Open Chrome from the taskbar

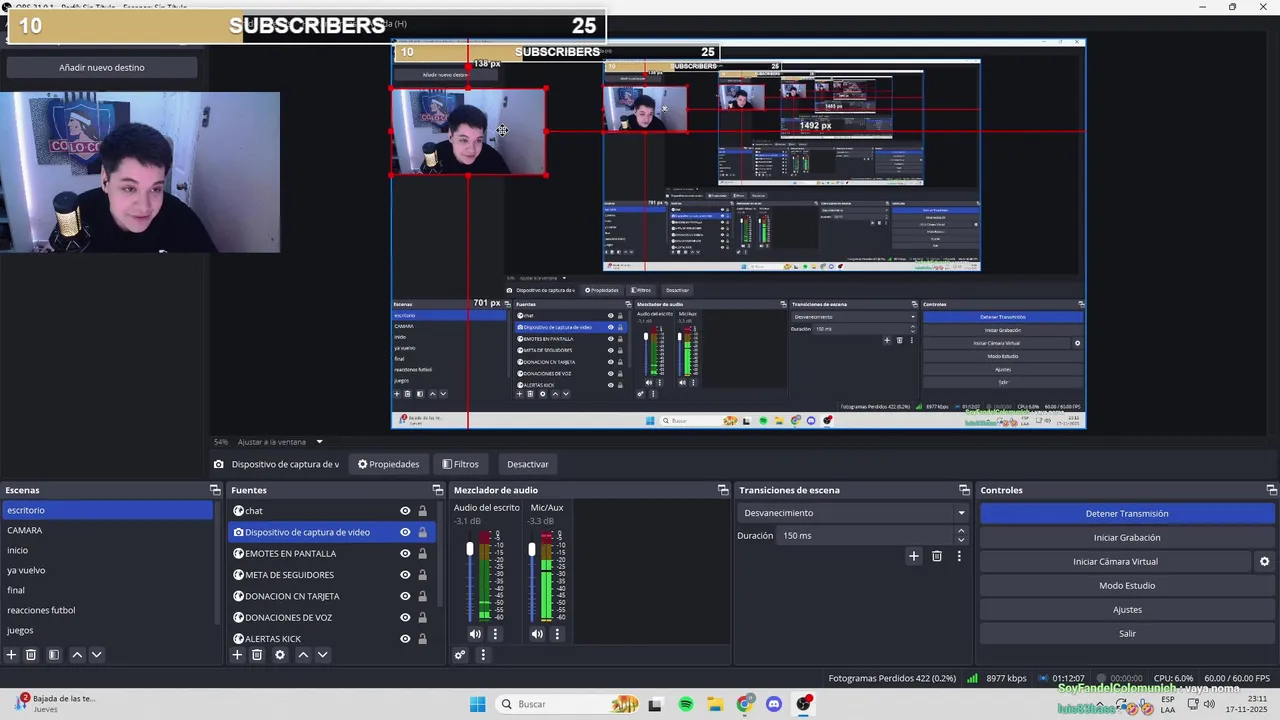pyautogui.click(x=744, y=704)
